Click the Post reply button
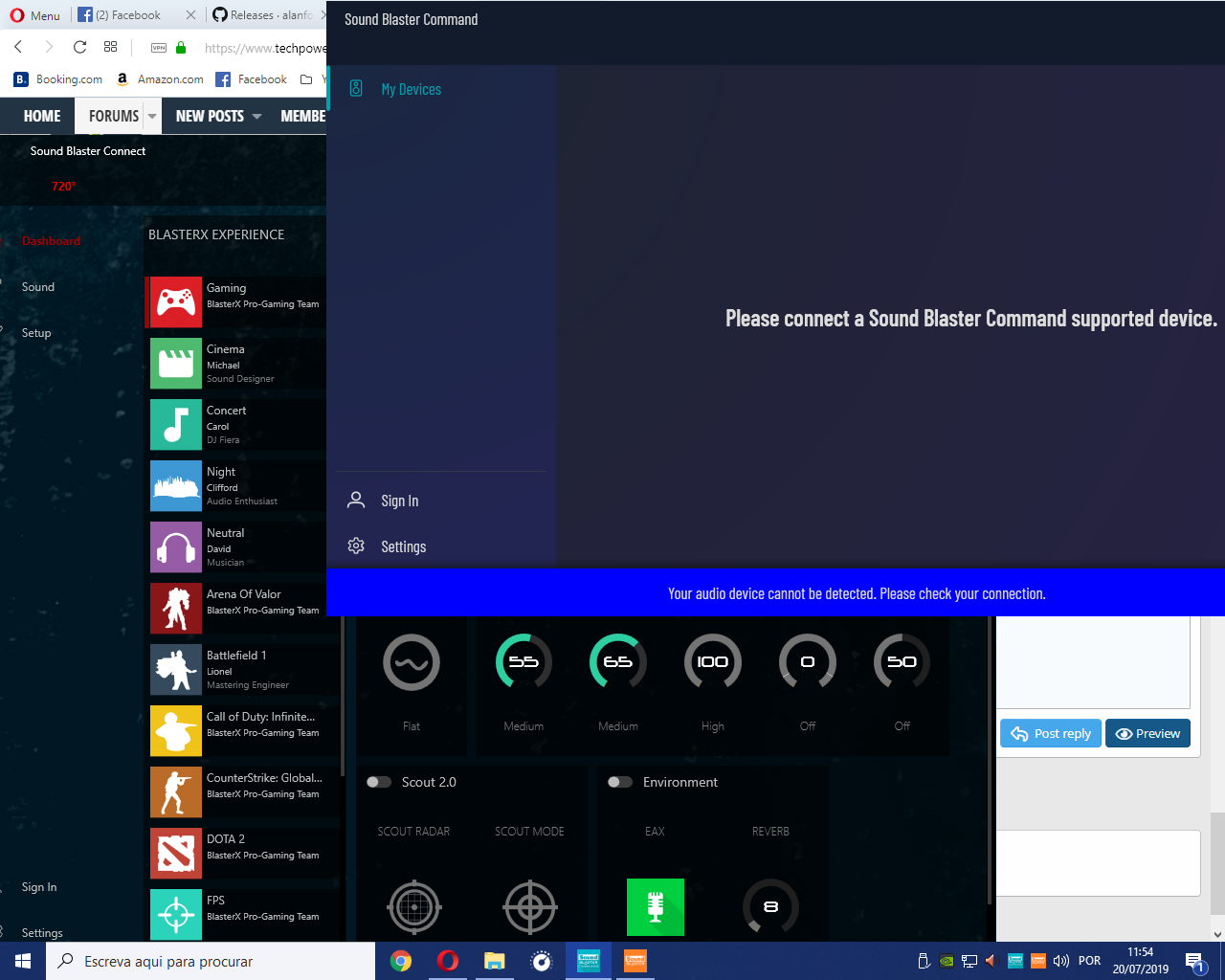1225x980 pixels. tap(1051, 734)
